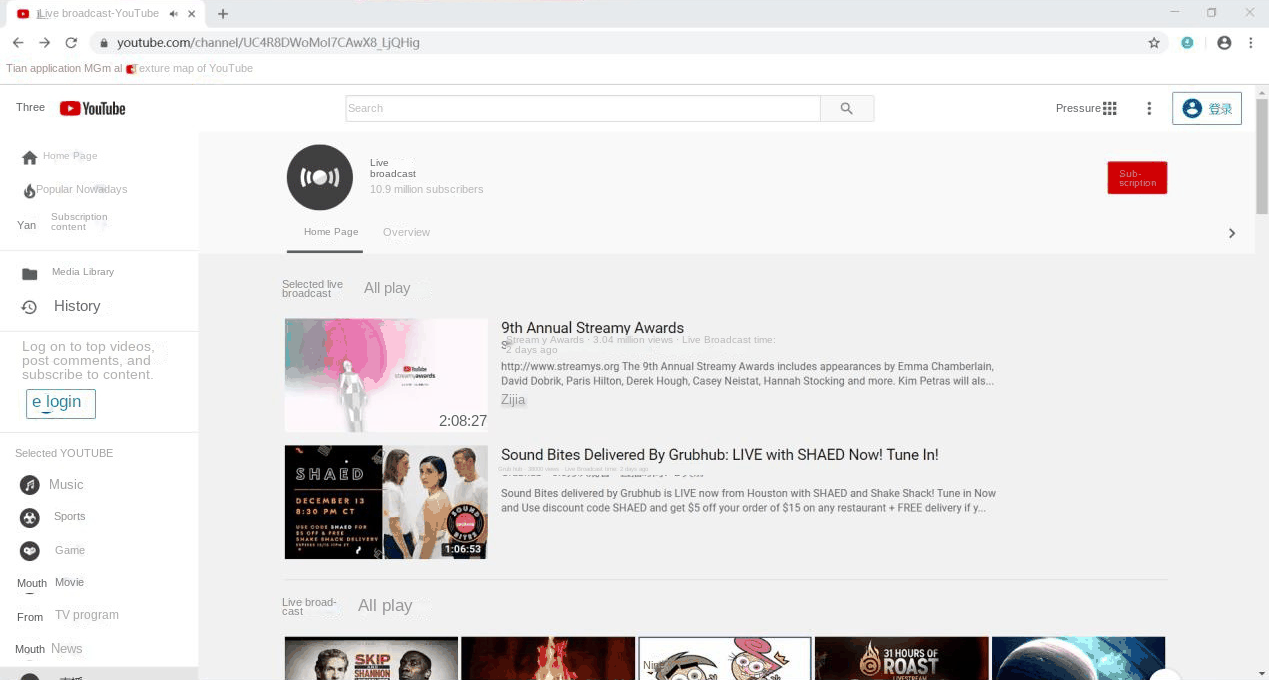Select the Game category
This screenshot has width=1269, height=680.
click(69, 550)
